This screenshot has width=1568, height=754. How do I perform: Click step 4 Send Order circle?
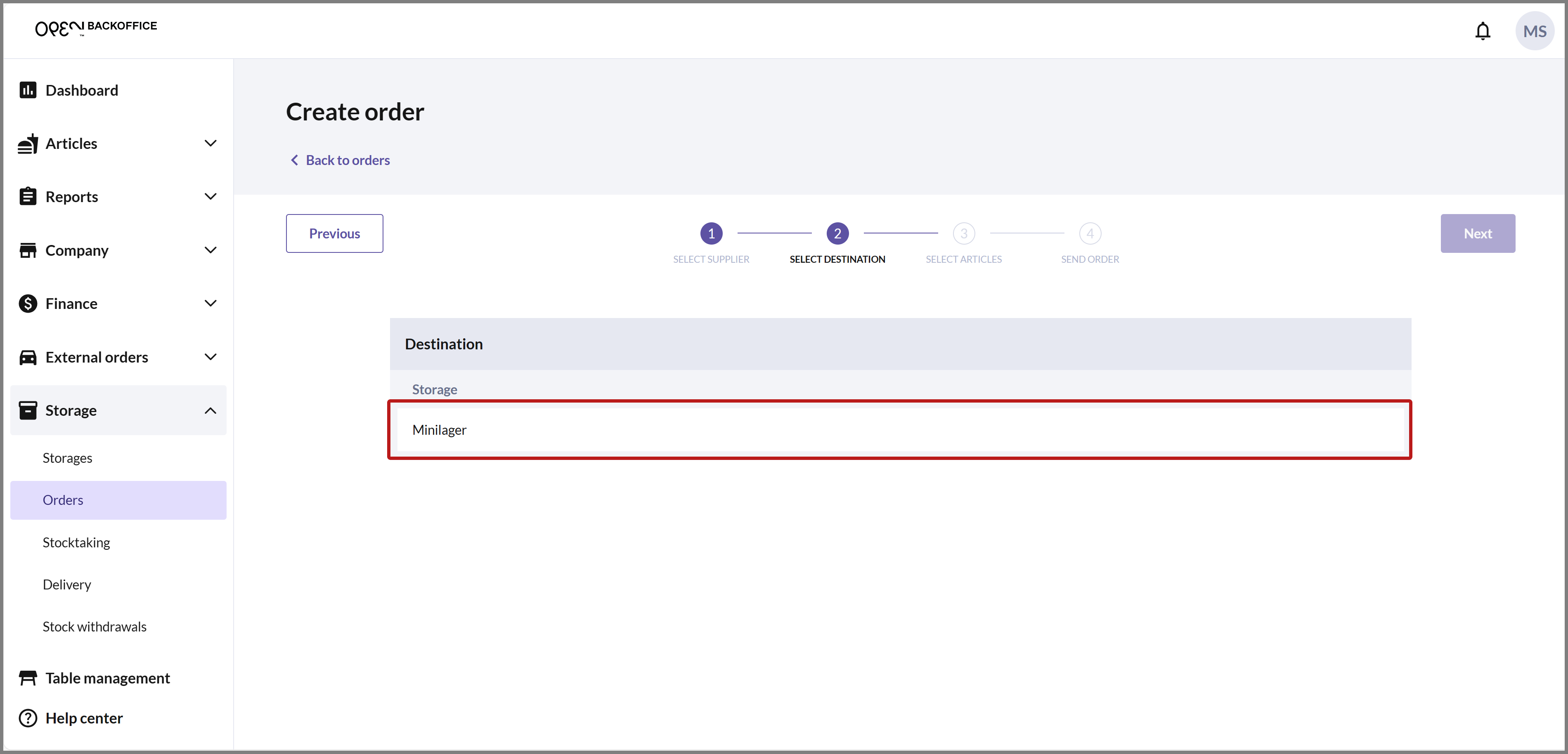1090,233
